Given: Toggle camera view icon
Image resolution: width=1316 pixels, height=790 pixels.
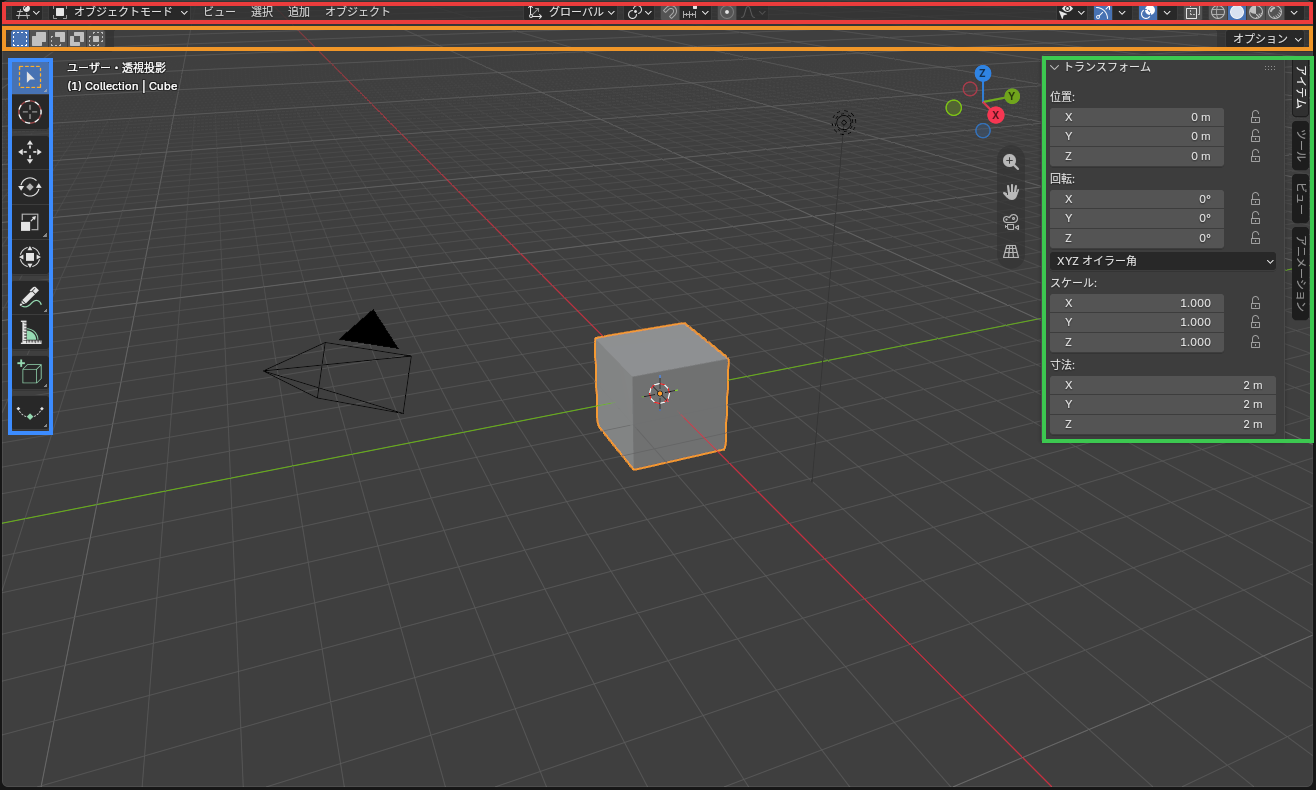Looking at the screenshot, I should point(1011,222).
